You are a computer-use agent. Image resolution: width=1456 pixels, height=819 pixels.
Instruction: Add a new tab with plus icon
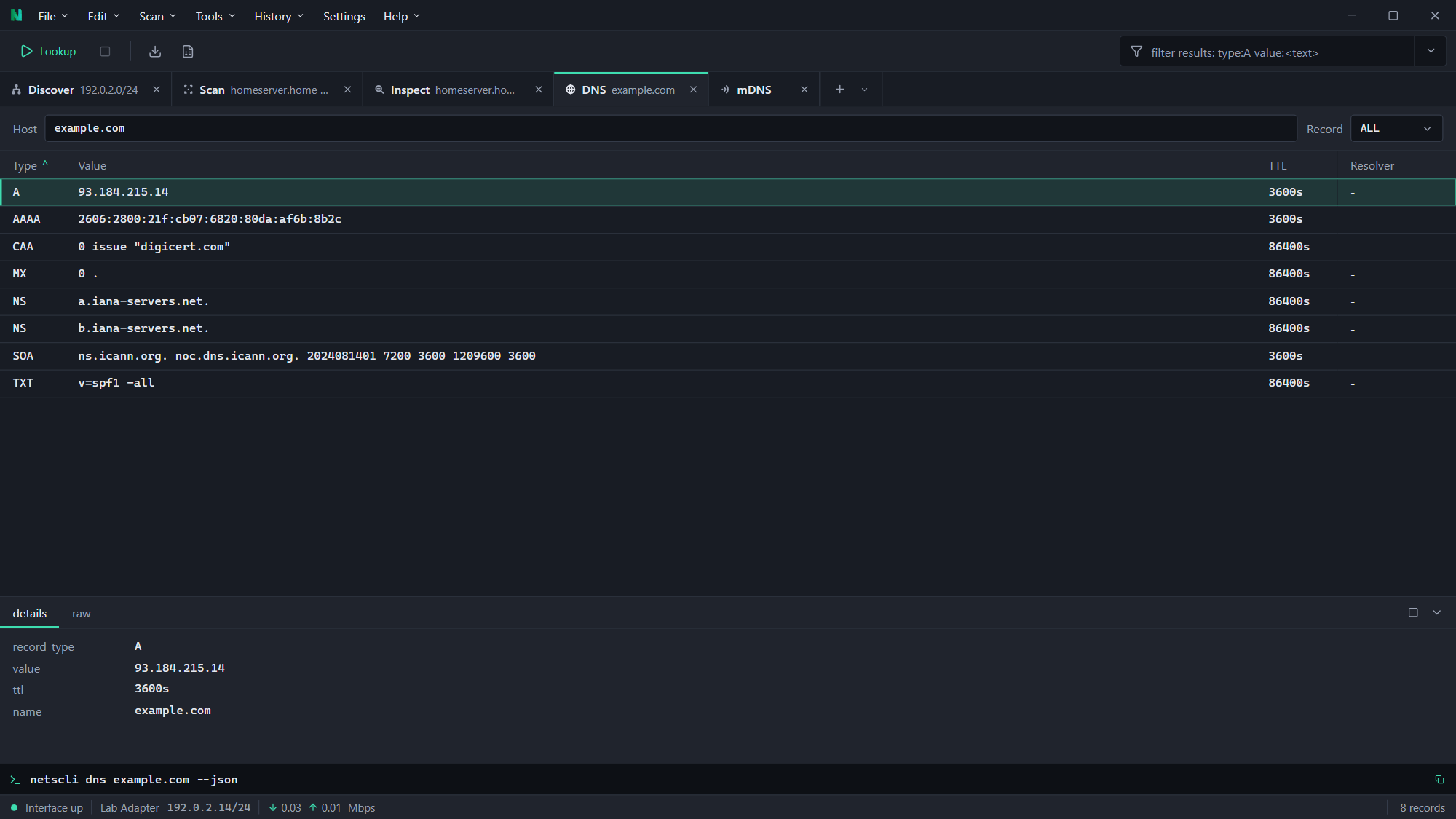[839, 90]
